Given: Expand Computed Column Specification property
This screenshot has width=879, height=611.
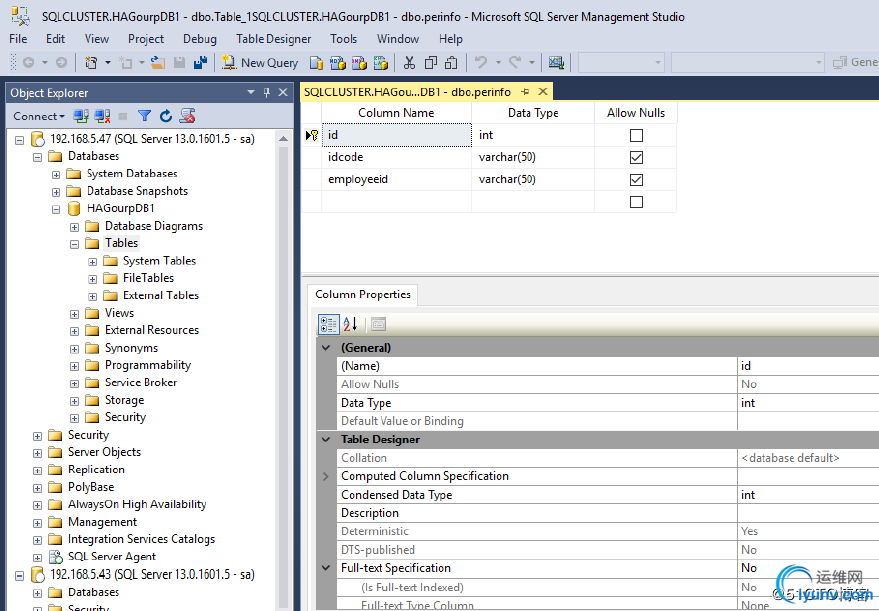Looking at the screenshot, I should click(326, 476).
